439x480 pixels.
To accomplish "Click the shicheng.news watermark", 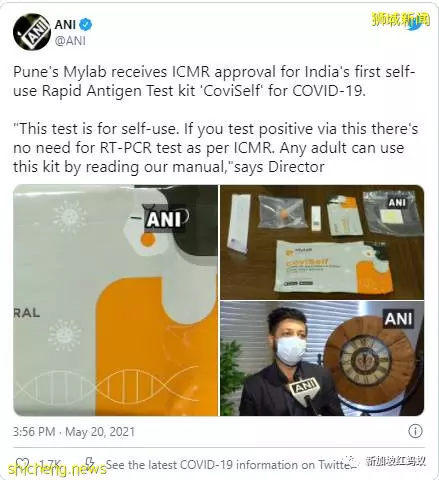I will point(57,469).
